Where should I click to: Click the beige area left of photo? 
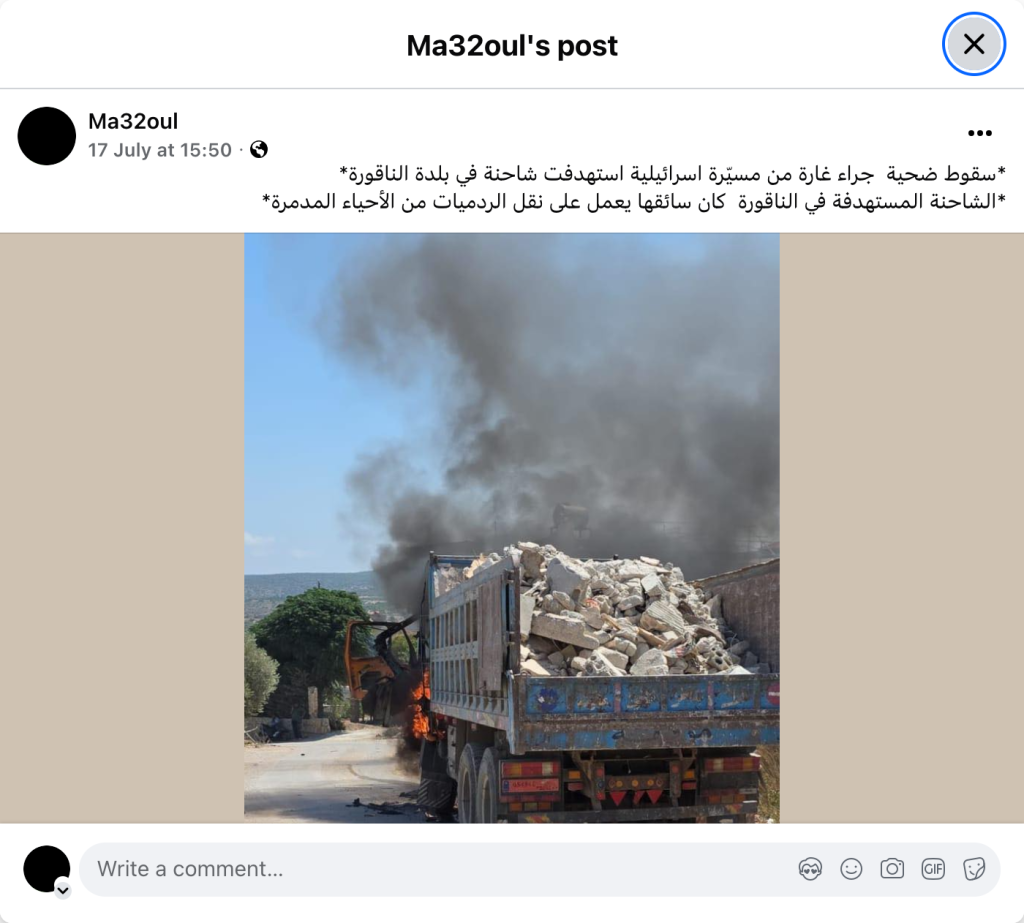point(122,528)
